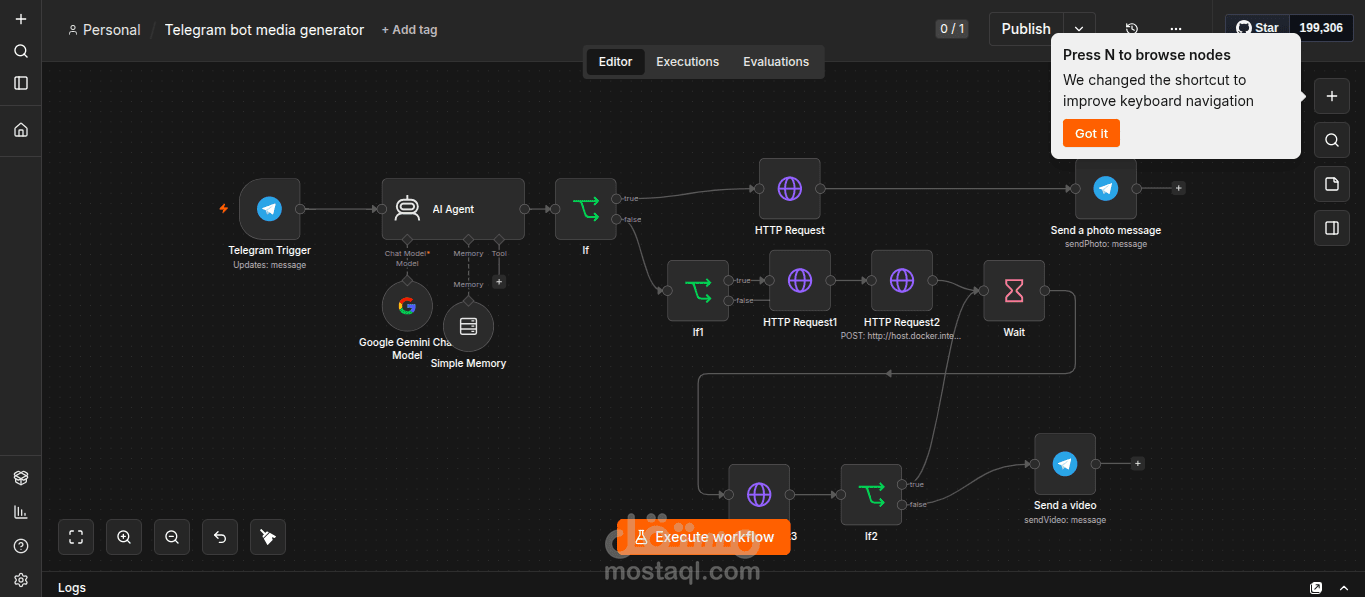
Task: Toggle the sidebar panel icon at left
Action: coord(21,83)
